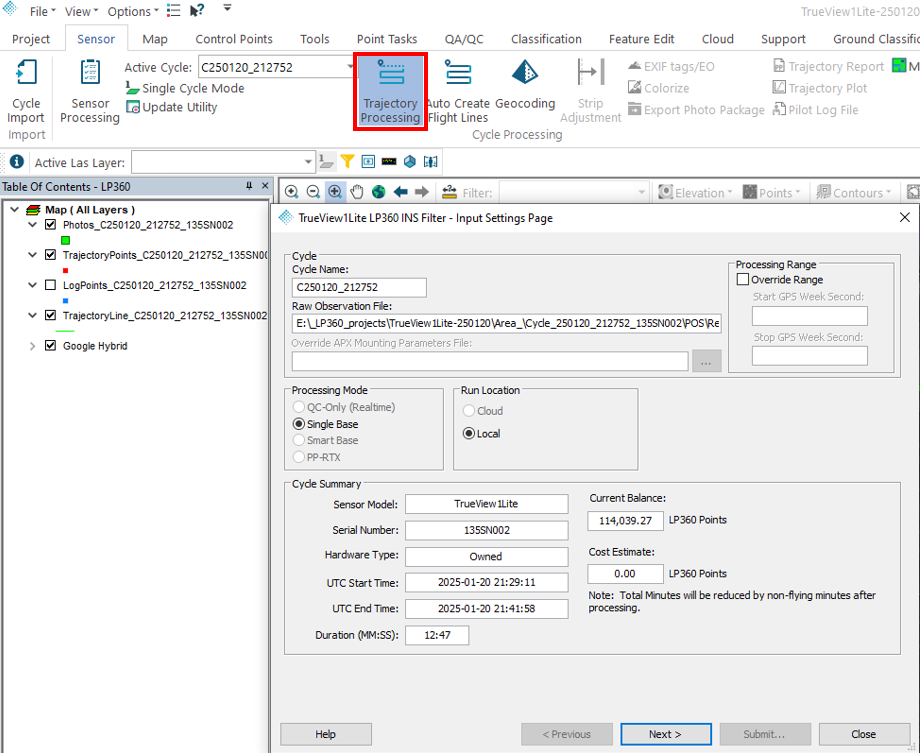922x753 pixels.
Task: Open the Active Las Layer dropdown
Action: [308, 162]
